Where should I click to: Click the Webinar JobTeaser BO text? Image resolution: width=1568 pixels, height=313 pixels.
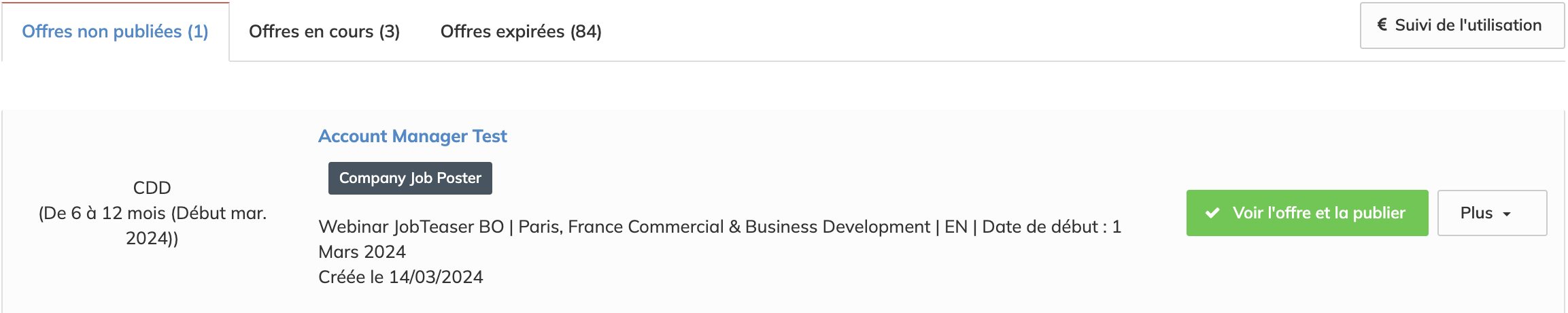coord(411,227)
